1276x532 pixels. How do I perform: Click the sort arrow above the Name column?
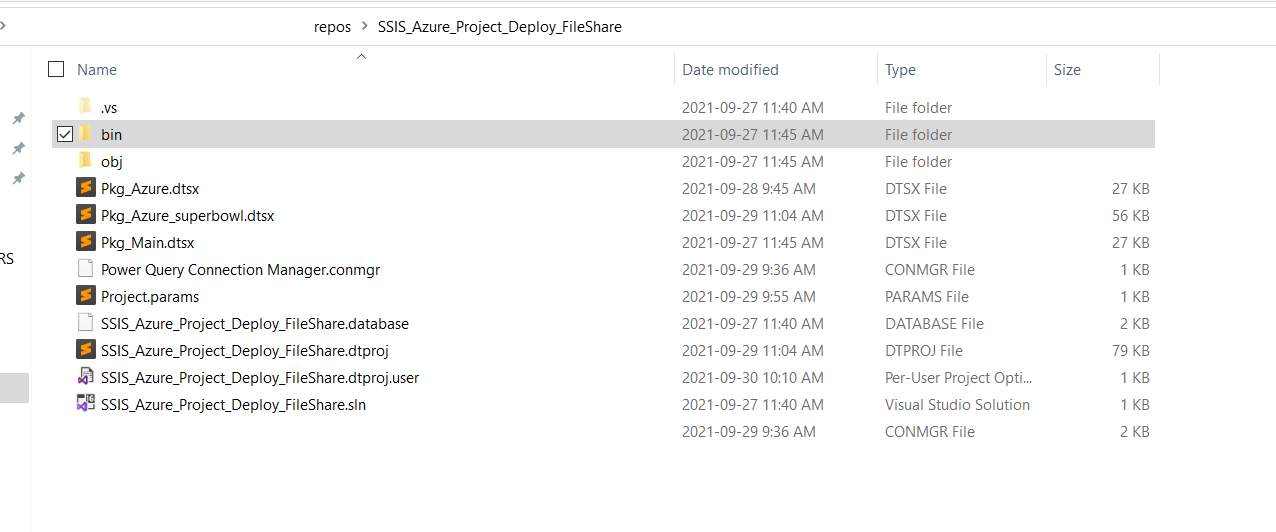point(361,56)
